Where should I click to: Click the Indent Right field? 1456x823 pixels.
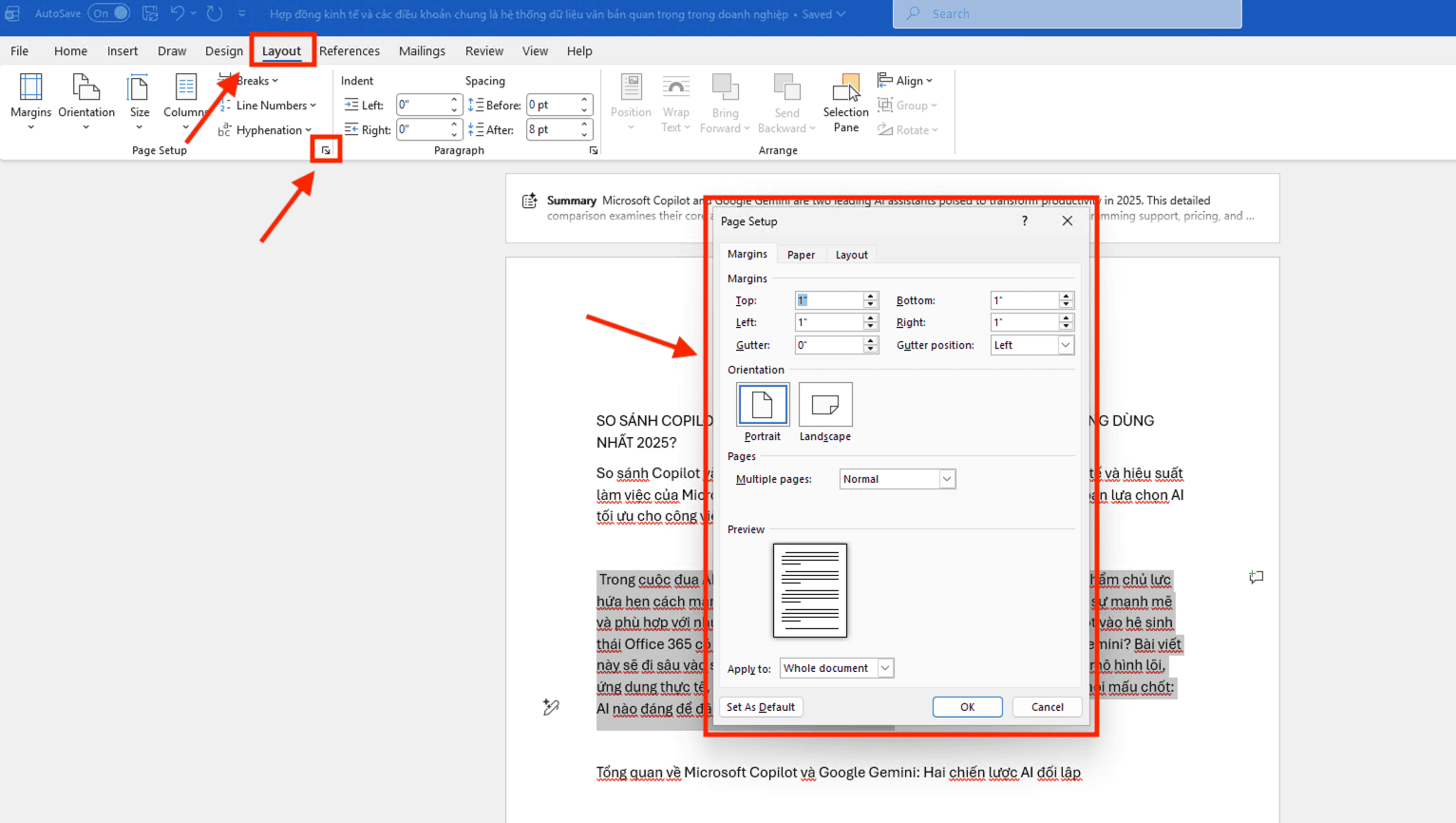point(422,129)
